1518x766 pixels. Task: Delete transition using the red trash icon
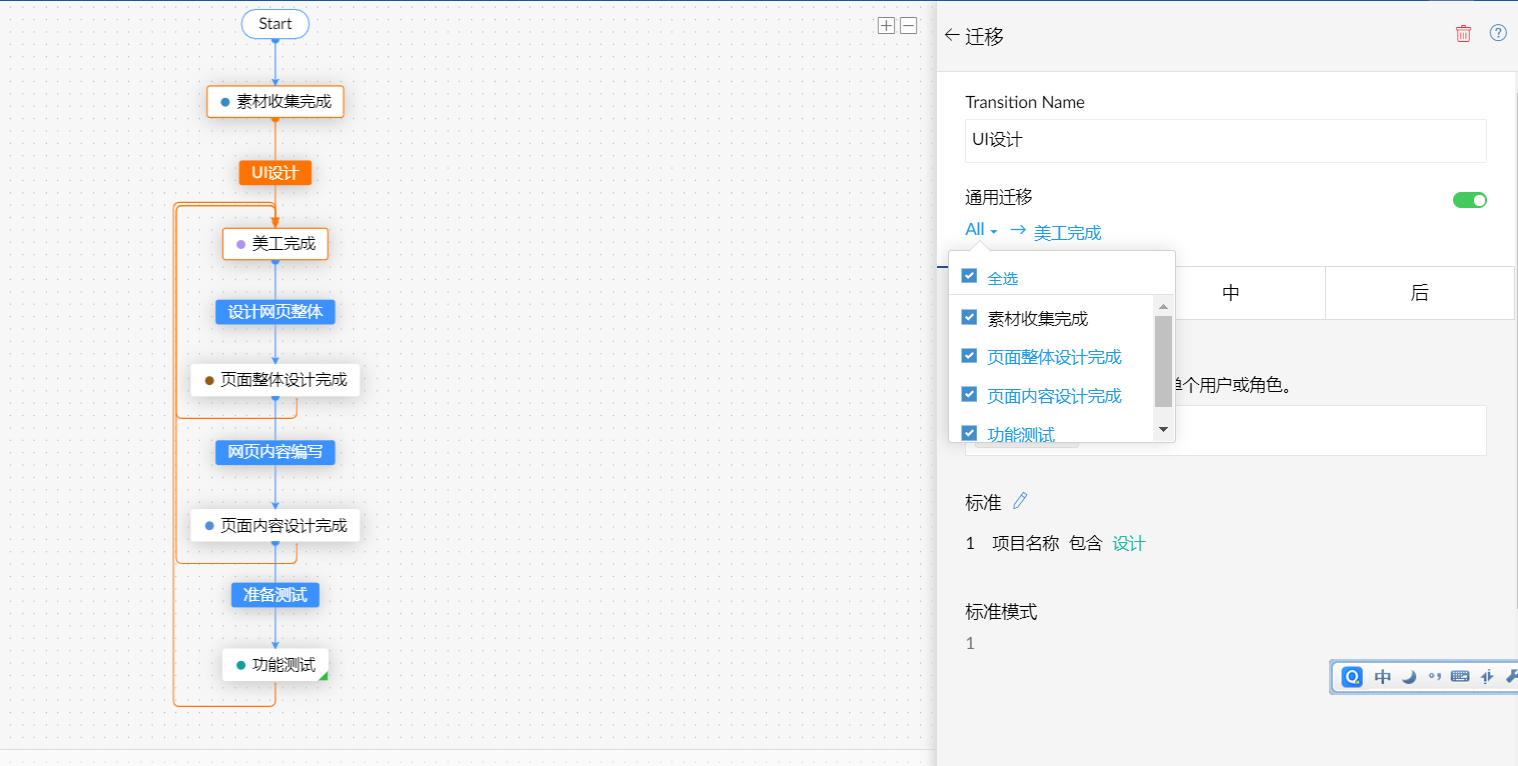point(1463,33)
